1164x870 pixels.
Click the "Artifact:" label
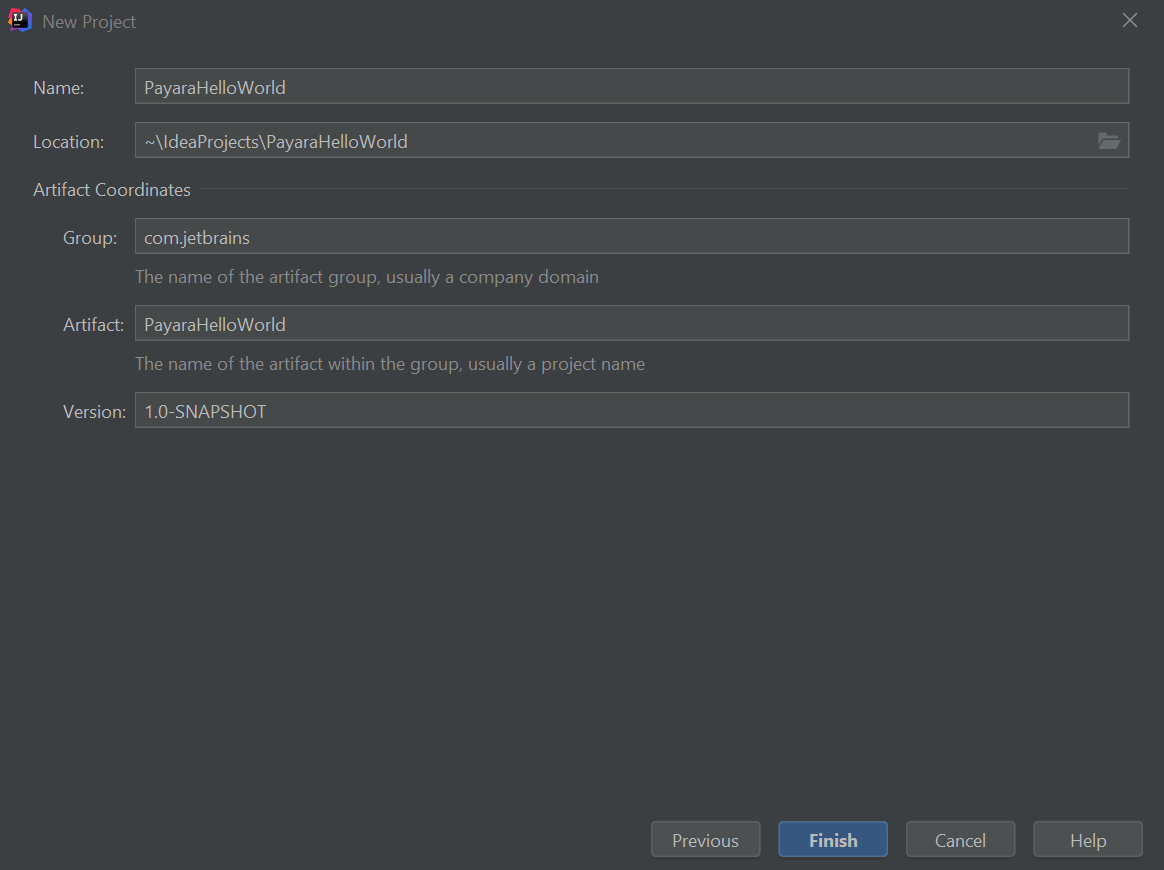[93, 325]
